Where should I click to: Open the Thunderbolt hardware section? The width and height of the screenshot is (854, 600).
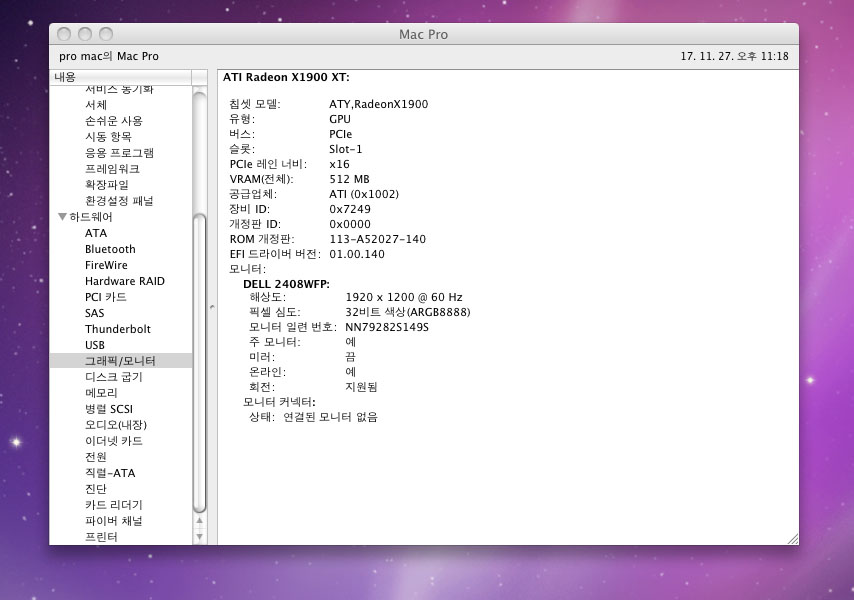click(118, 329)
